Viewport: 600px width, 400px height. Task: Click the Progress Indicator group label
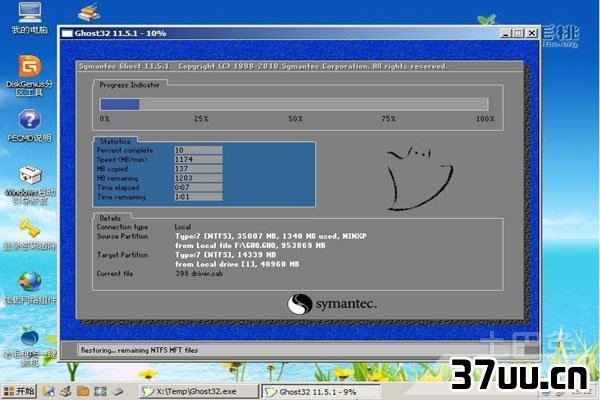129,85
